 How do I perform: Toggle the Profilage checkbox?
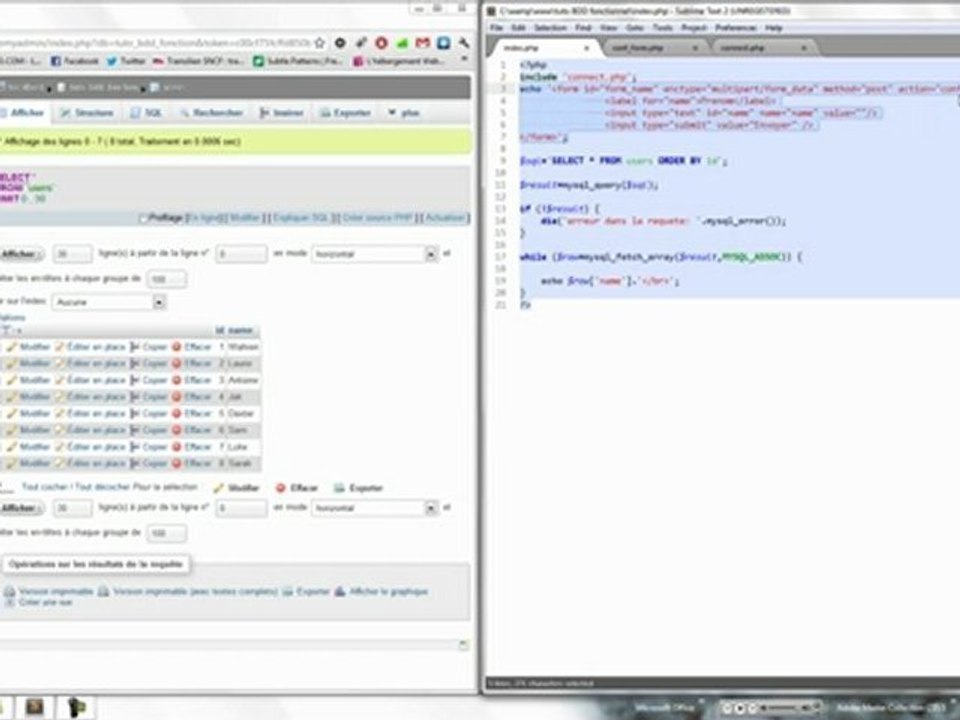tap(143, 218)
